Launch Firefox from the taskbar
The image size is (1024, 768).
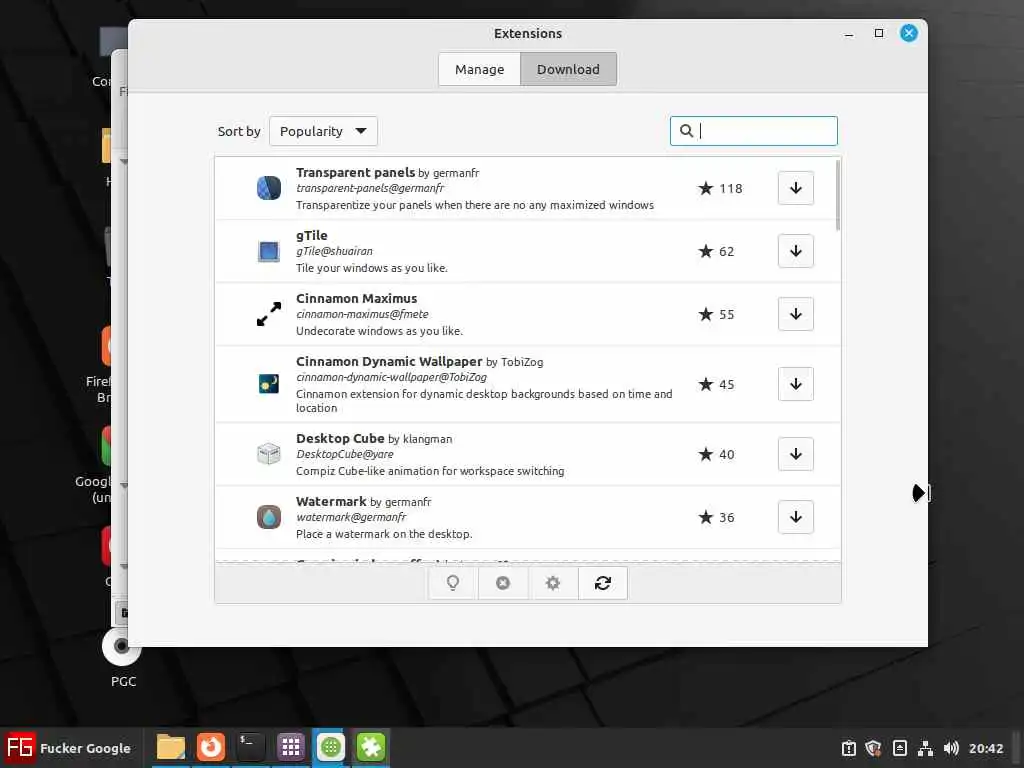click(210, 747)
